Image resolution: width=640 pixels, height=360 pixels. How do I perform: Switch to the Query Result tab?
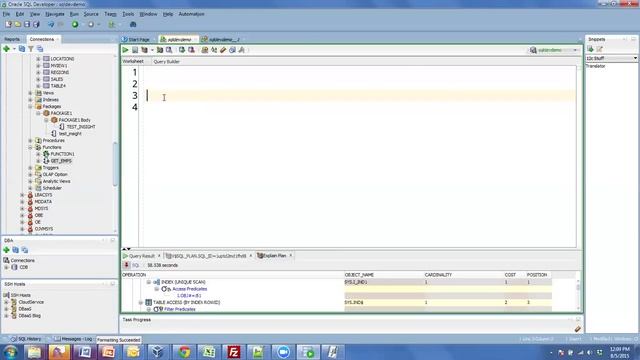(141, 256)
